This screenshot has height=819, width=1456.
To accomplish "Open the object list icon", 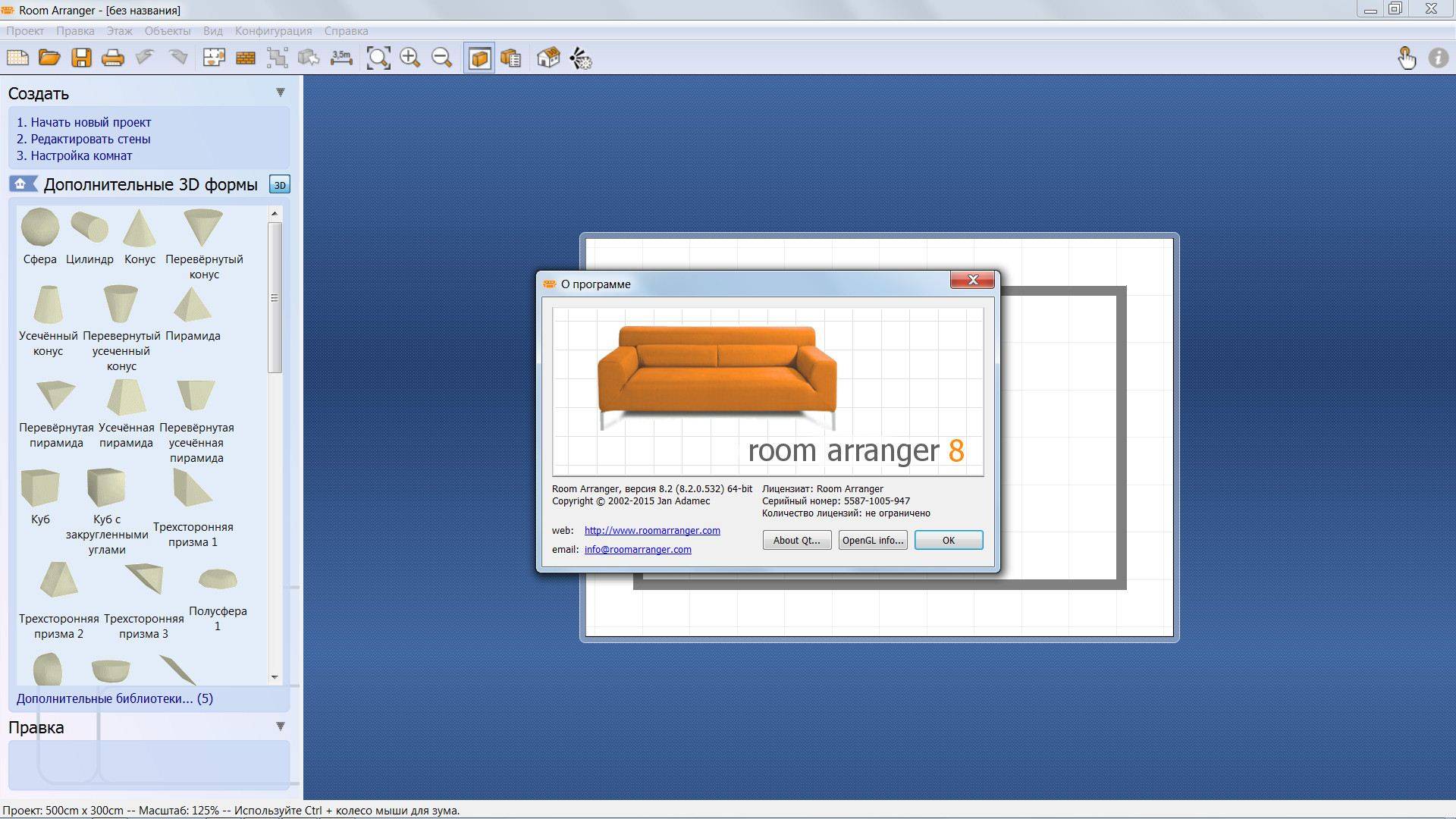I will pyautogui.click(x=511, y=58).
